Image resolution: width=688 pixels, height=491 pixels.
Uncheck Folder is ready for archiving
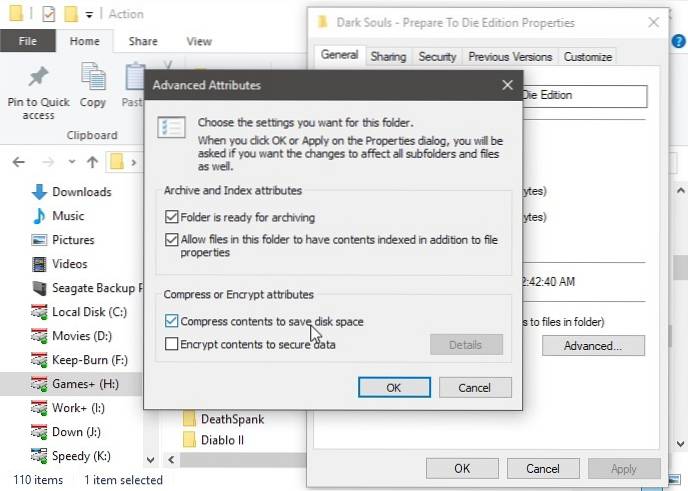coord(173,217)
